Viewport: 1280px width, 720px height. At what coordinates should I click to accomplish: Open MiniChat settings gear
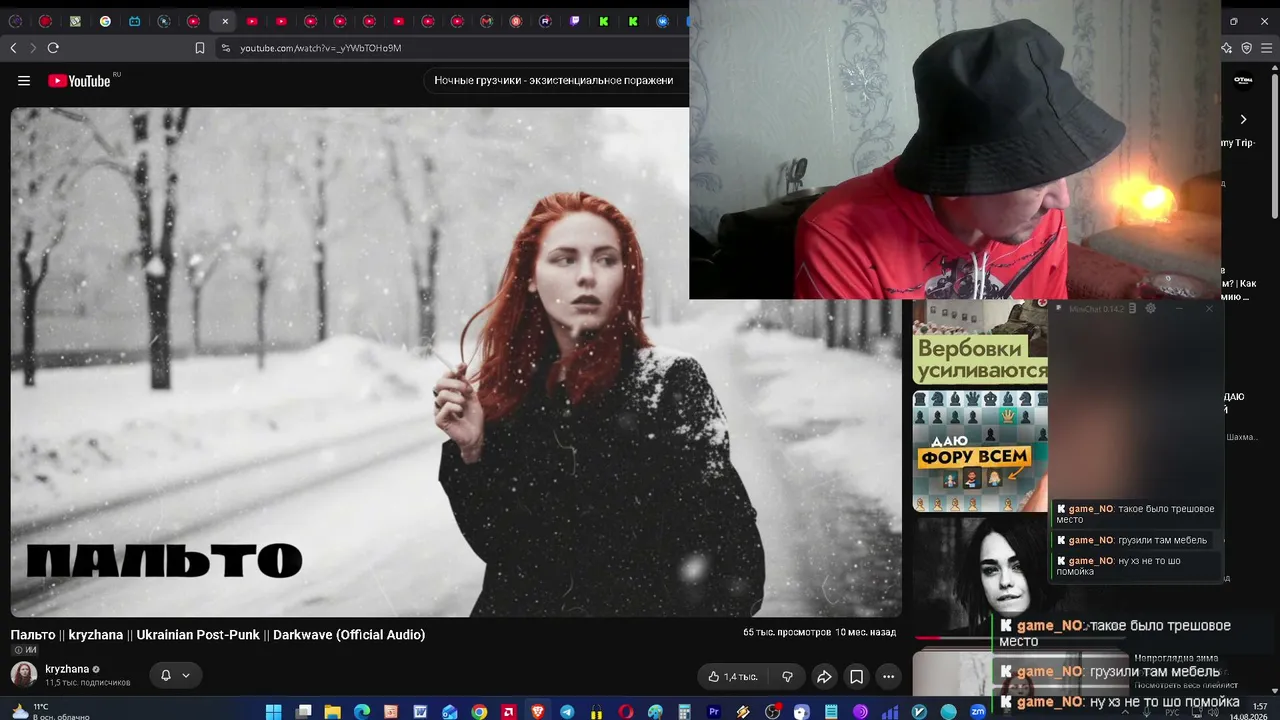click(1150, 309)
